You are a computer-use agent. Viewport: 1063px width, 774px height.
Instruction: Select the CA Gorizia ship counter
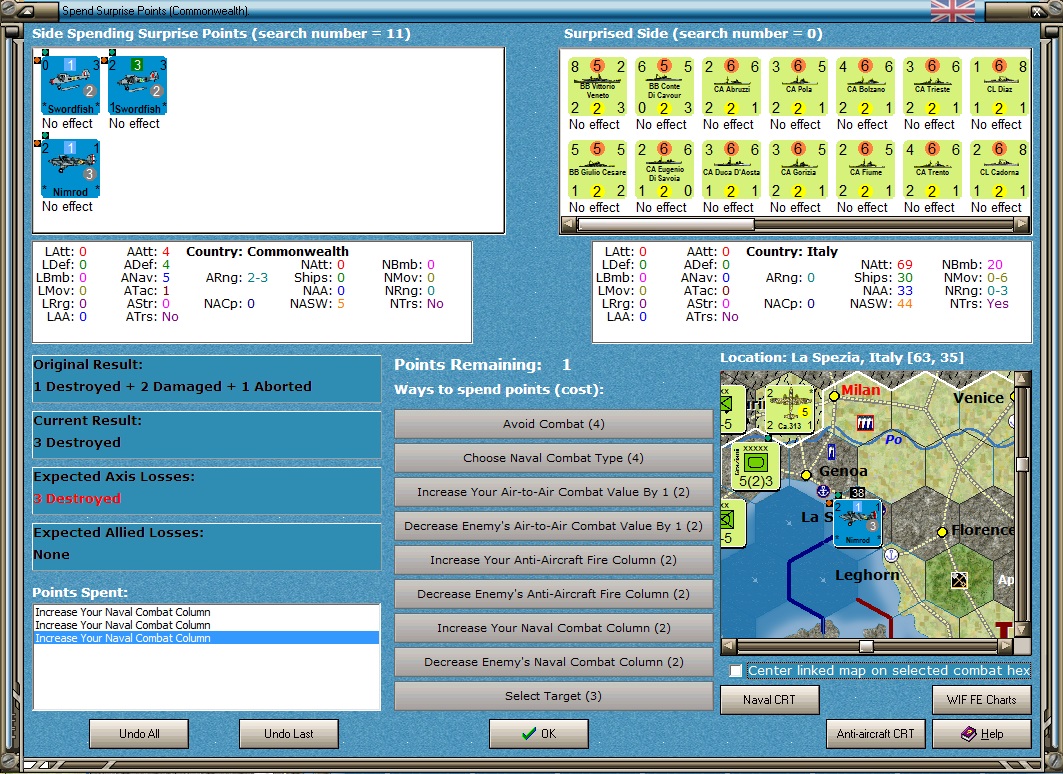click(799, 169)
